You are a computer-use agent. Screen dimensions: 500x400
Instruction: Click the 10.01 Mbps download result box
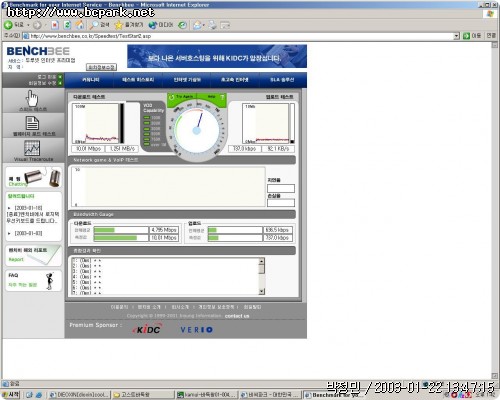click(x=88, y=149)
